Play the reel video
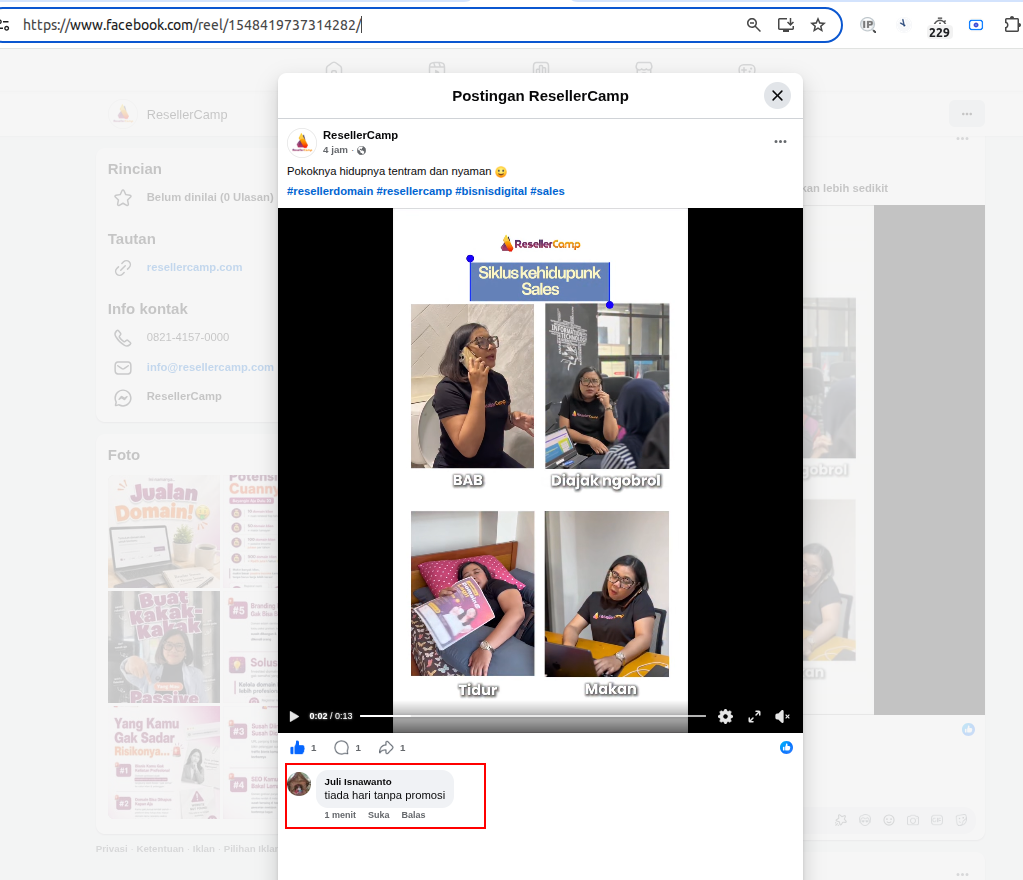The height and width of the screenshot is (880, 1023). [294, 716]
